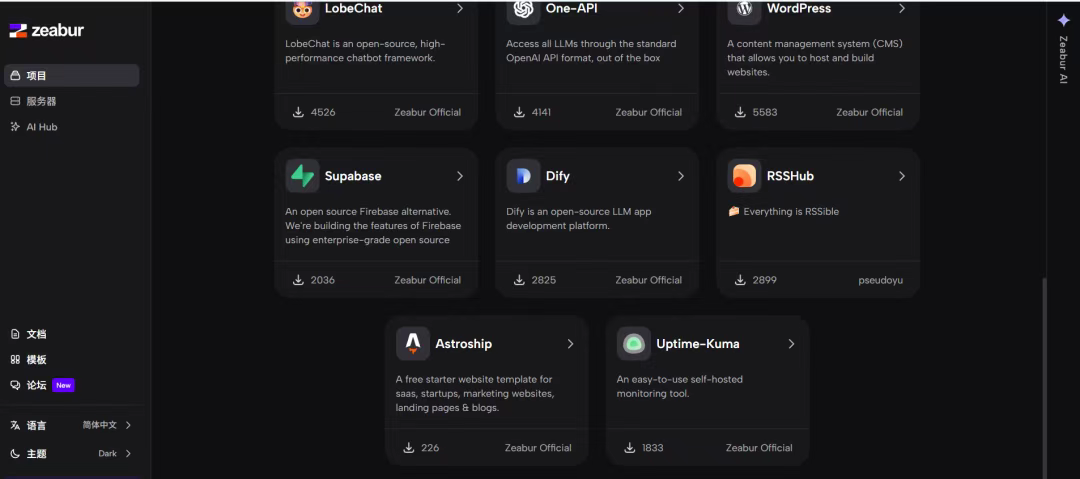
Task: Expand the Supabase card chevron
Action: point(460,176)
